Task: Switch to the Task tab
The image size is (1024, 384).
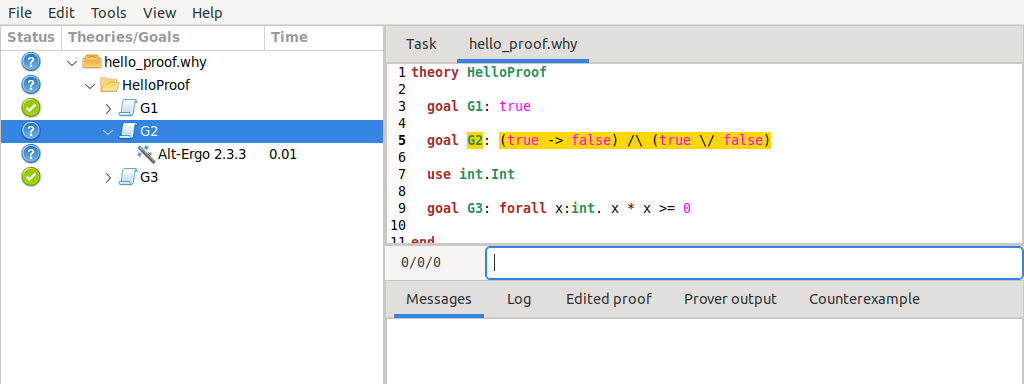Action: [421, 44]
